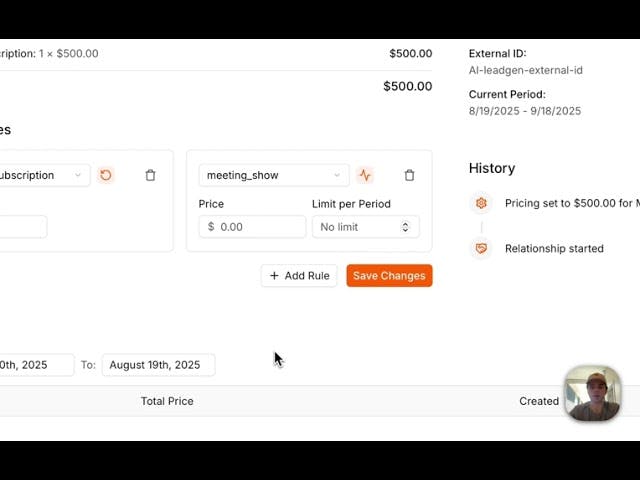Screen dimensions: 640x480
Task: Click the Price input for meeting_show
Action: coord(252,227)
